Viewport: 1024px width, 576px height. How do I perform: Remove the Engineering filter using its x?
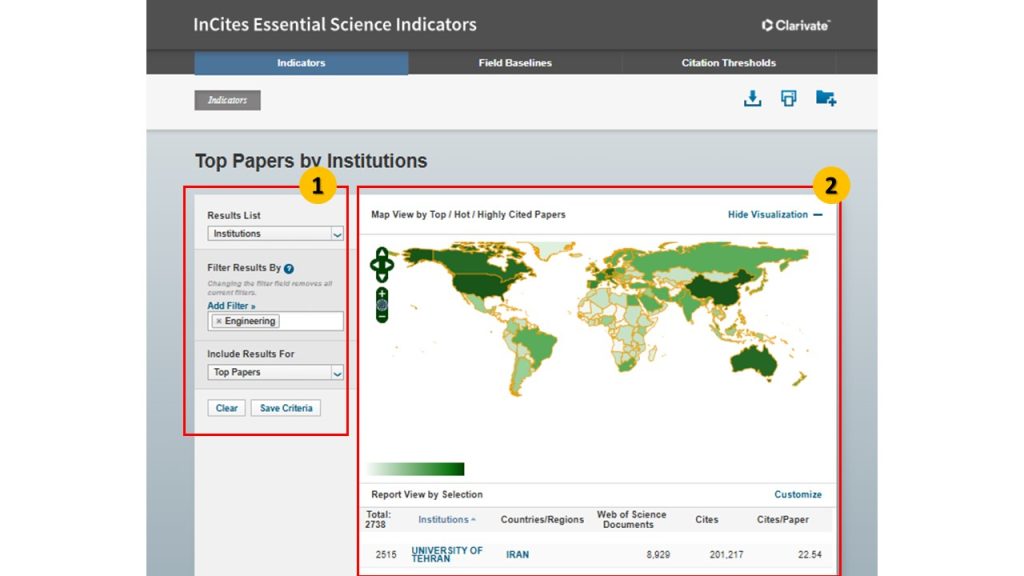click(219, 321)
